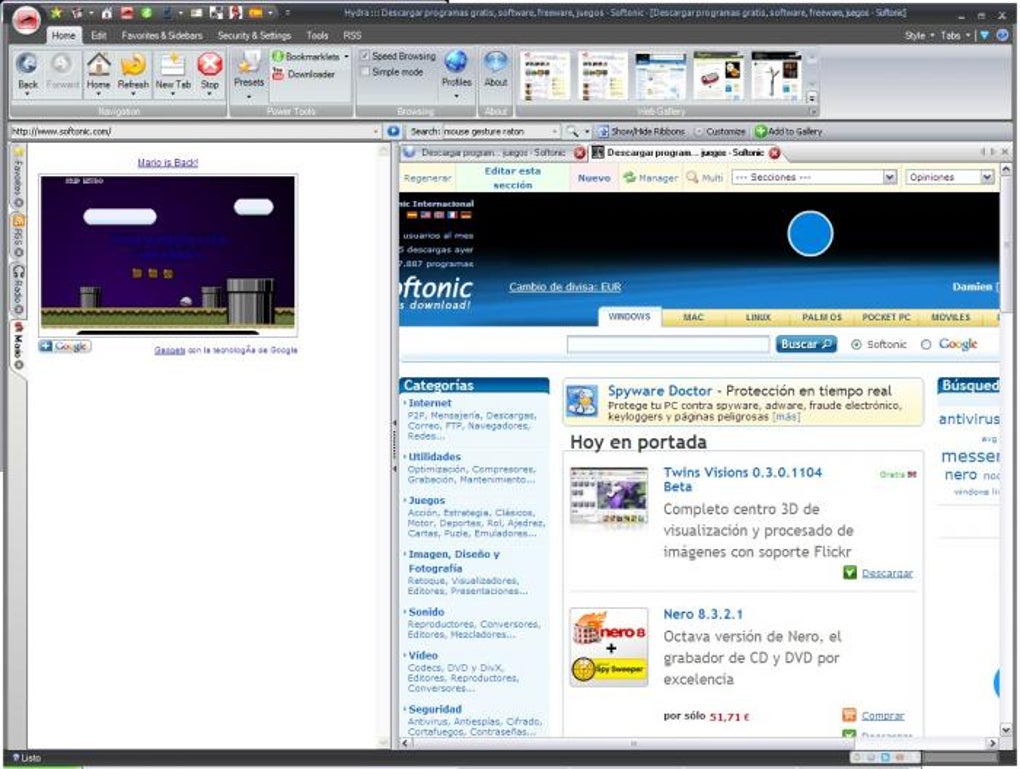Image resolution: width=1020 pixels, height=769 pixels.
Task: Switch to the Edit ribbon tab
Action: 98,35
